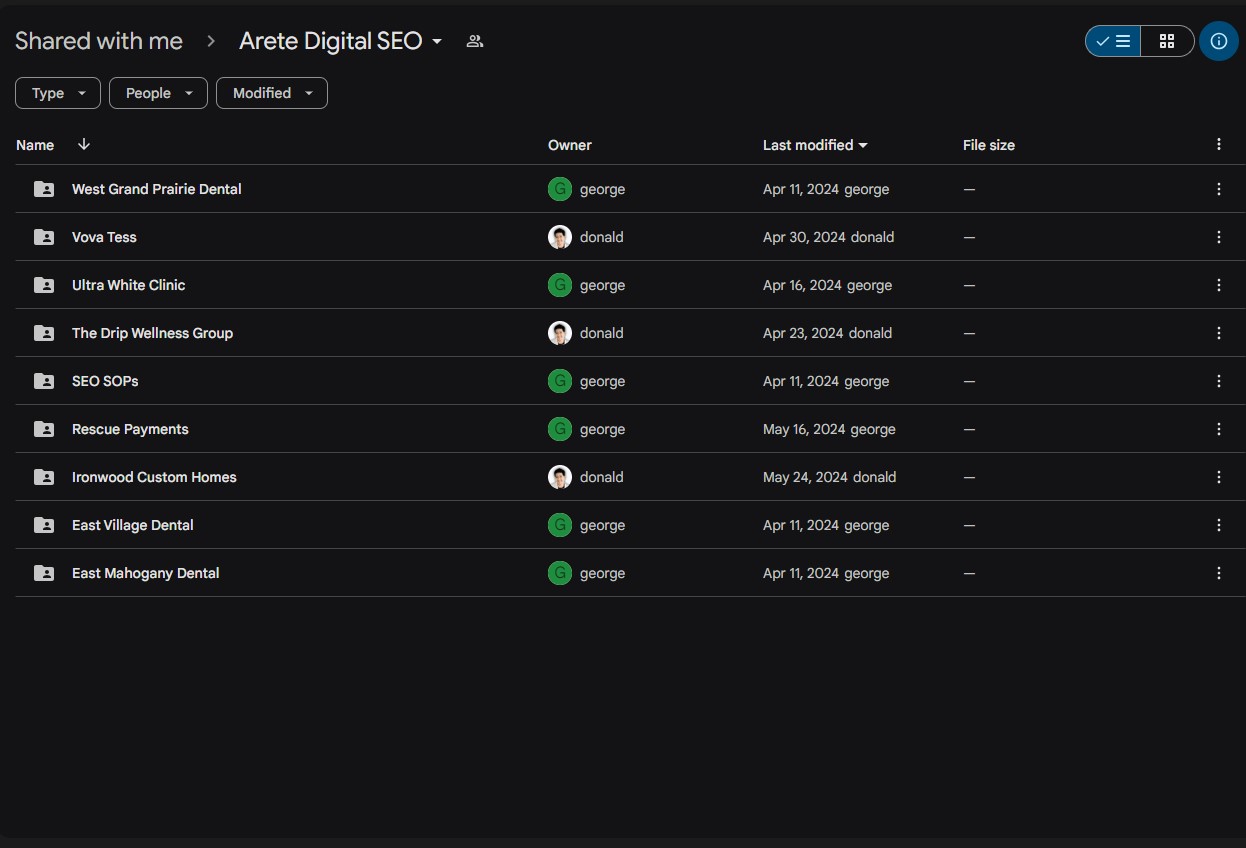Click the Name sort direction arrow
The image size is (1246, 848).
tap(84, 144)
